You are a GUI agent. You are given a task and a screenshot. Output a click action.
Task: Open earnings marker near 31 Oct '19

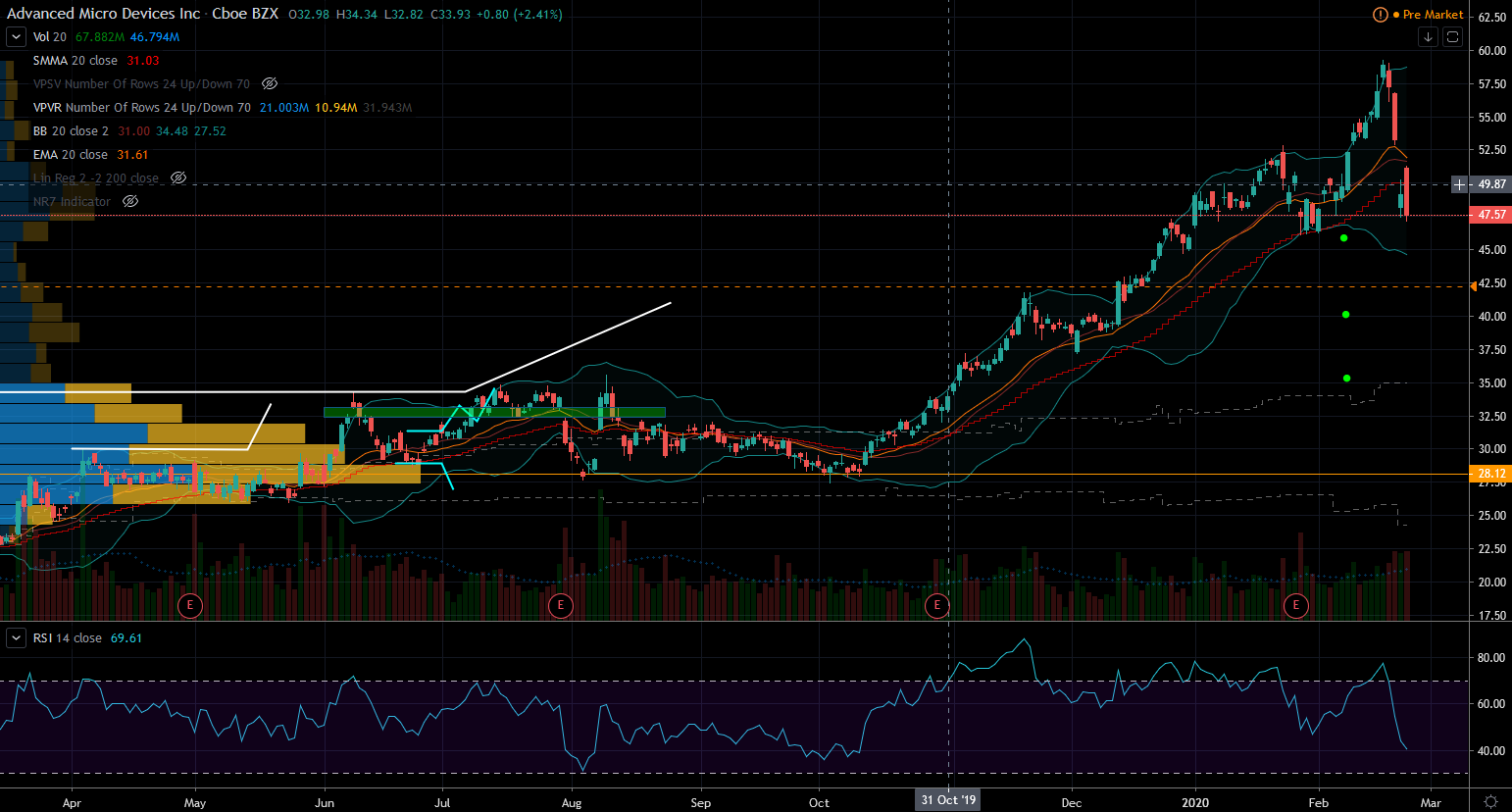click(937, 605)
